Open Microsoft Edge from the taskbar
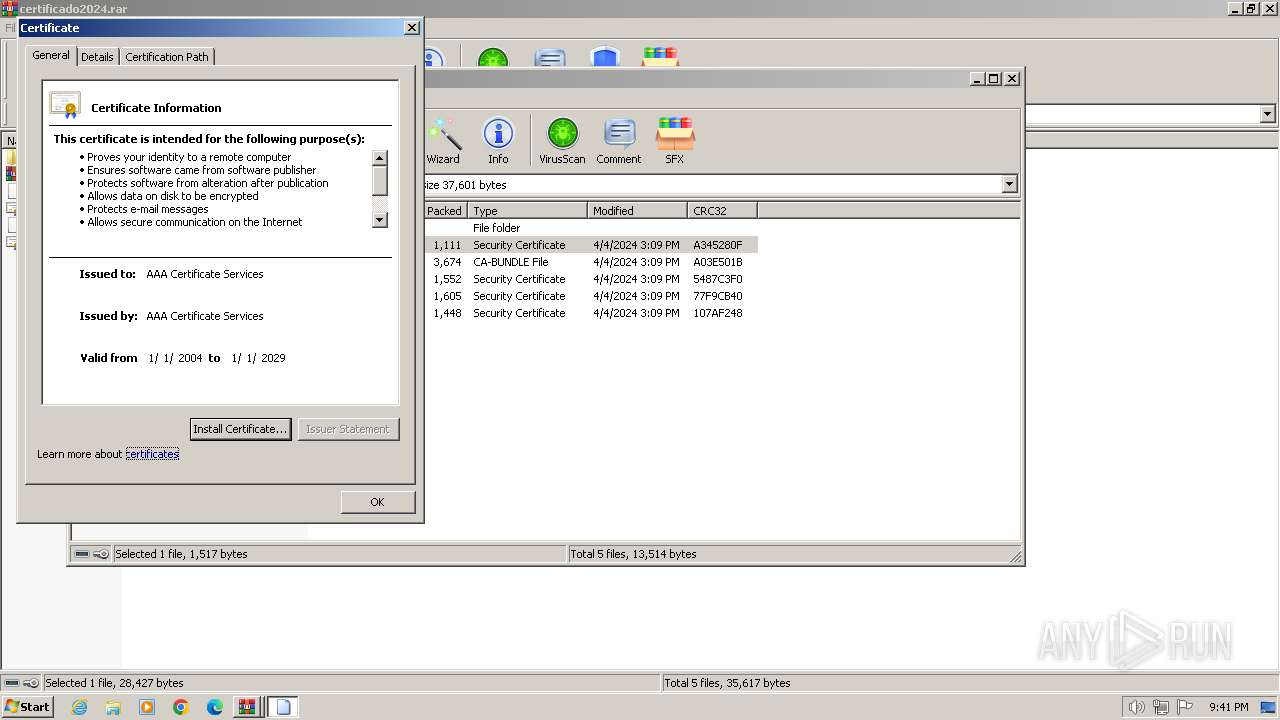Screen dimensions: 1280x720 [x=215, y=707]
